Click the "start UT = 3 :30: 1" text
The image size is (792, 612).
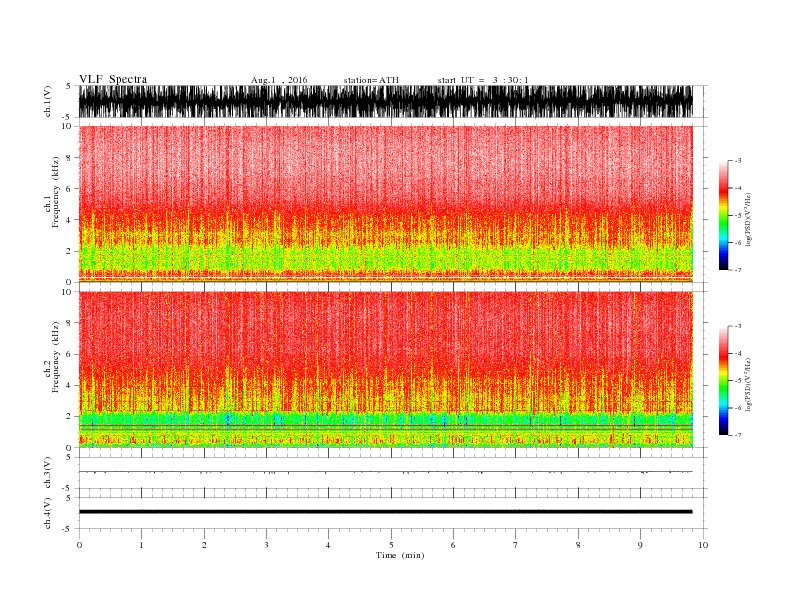(483, 80)
